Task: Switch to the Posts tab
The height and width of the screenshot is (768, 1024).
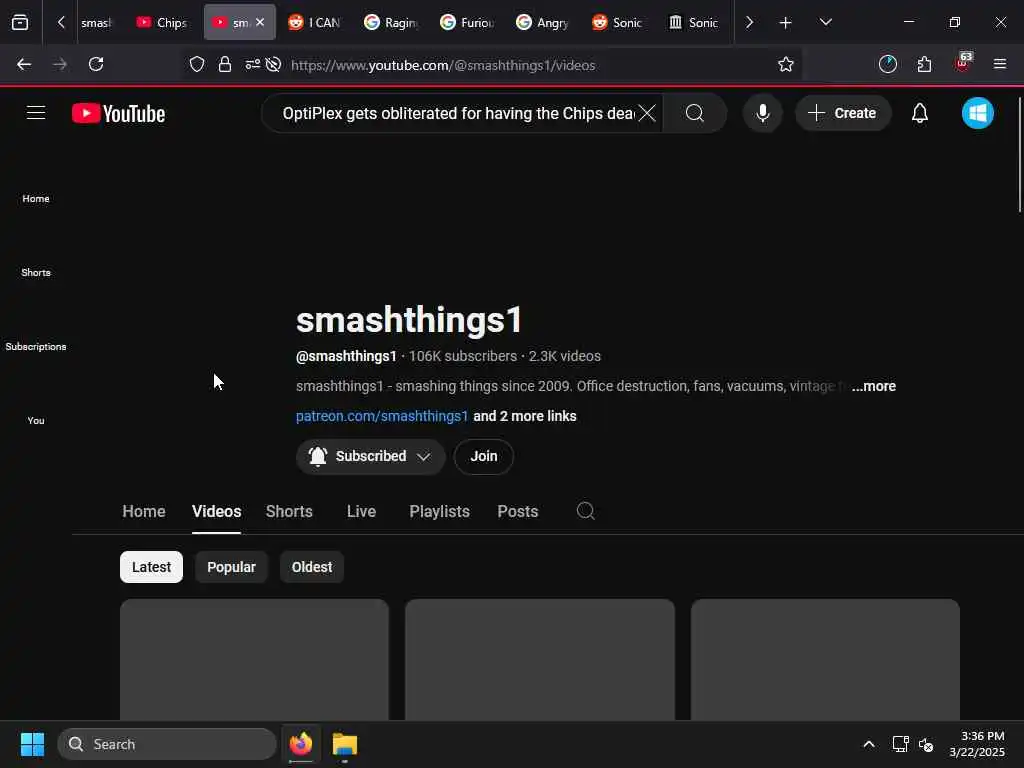Action: coord(518,511)
